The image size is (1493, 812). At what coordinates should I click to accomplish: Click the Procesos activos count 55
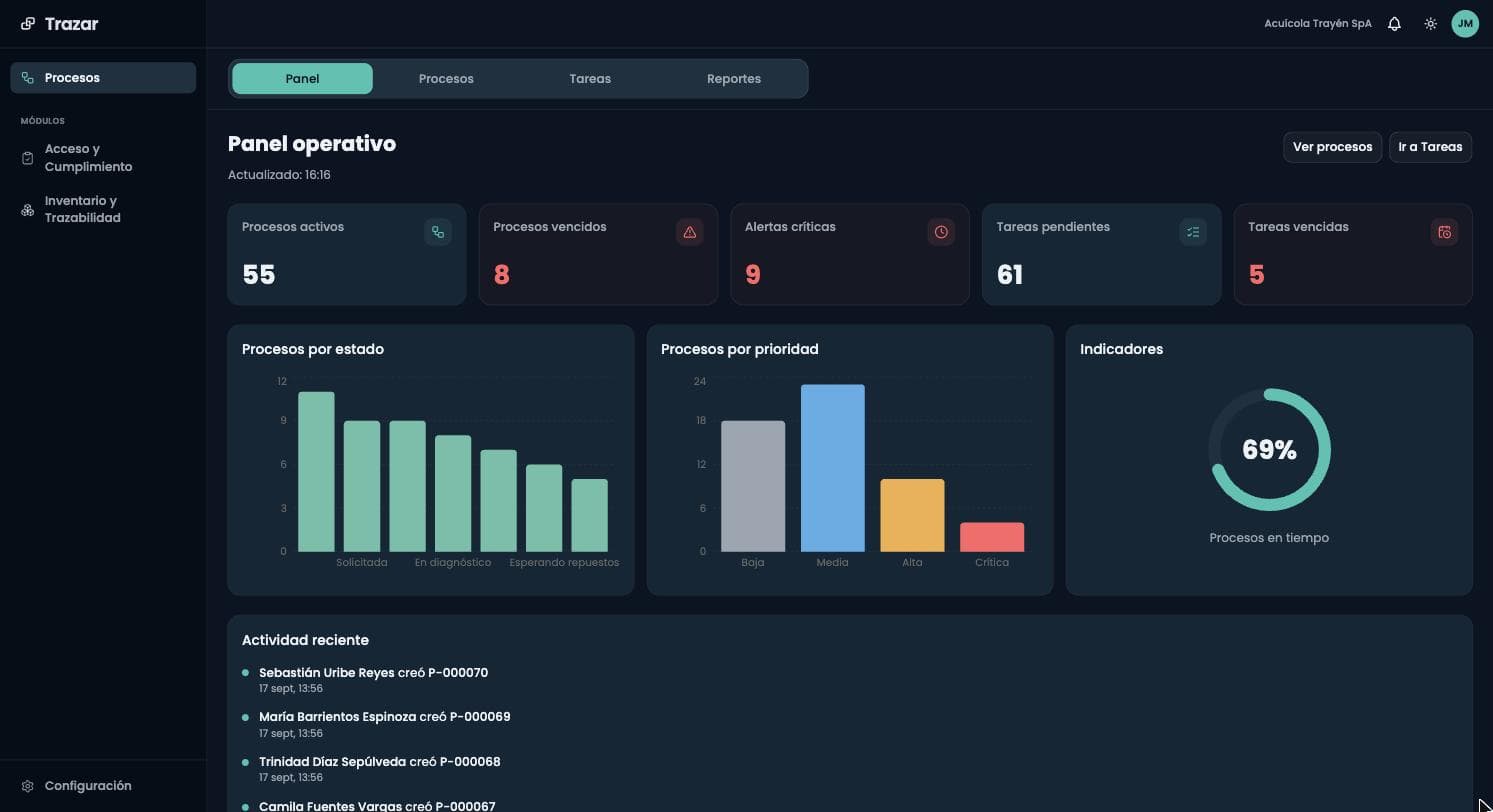pyautogui.click(x=258, y=275)
